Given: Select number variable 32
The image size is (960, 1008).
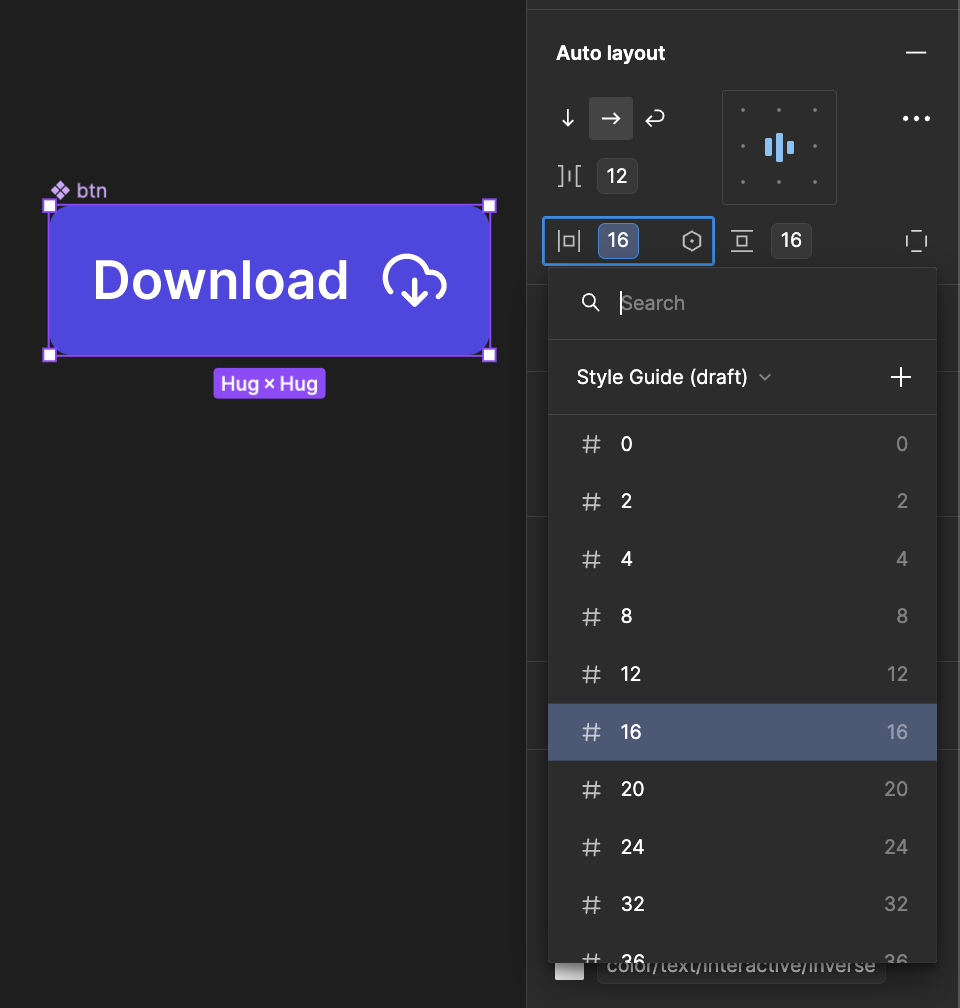Looking at the screenshot, I should 742,904.
